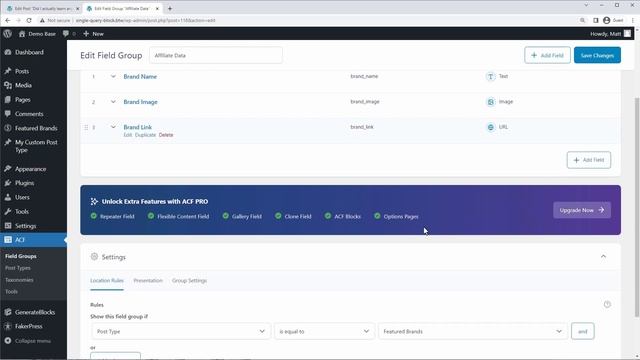
Task: Expand the Brand Image field chevron
Action: pos(113,102)
